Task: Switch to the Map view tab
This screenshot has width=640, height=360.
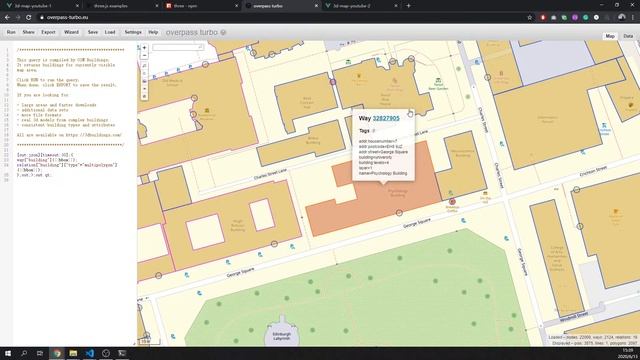Action: coord(610,36)
